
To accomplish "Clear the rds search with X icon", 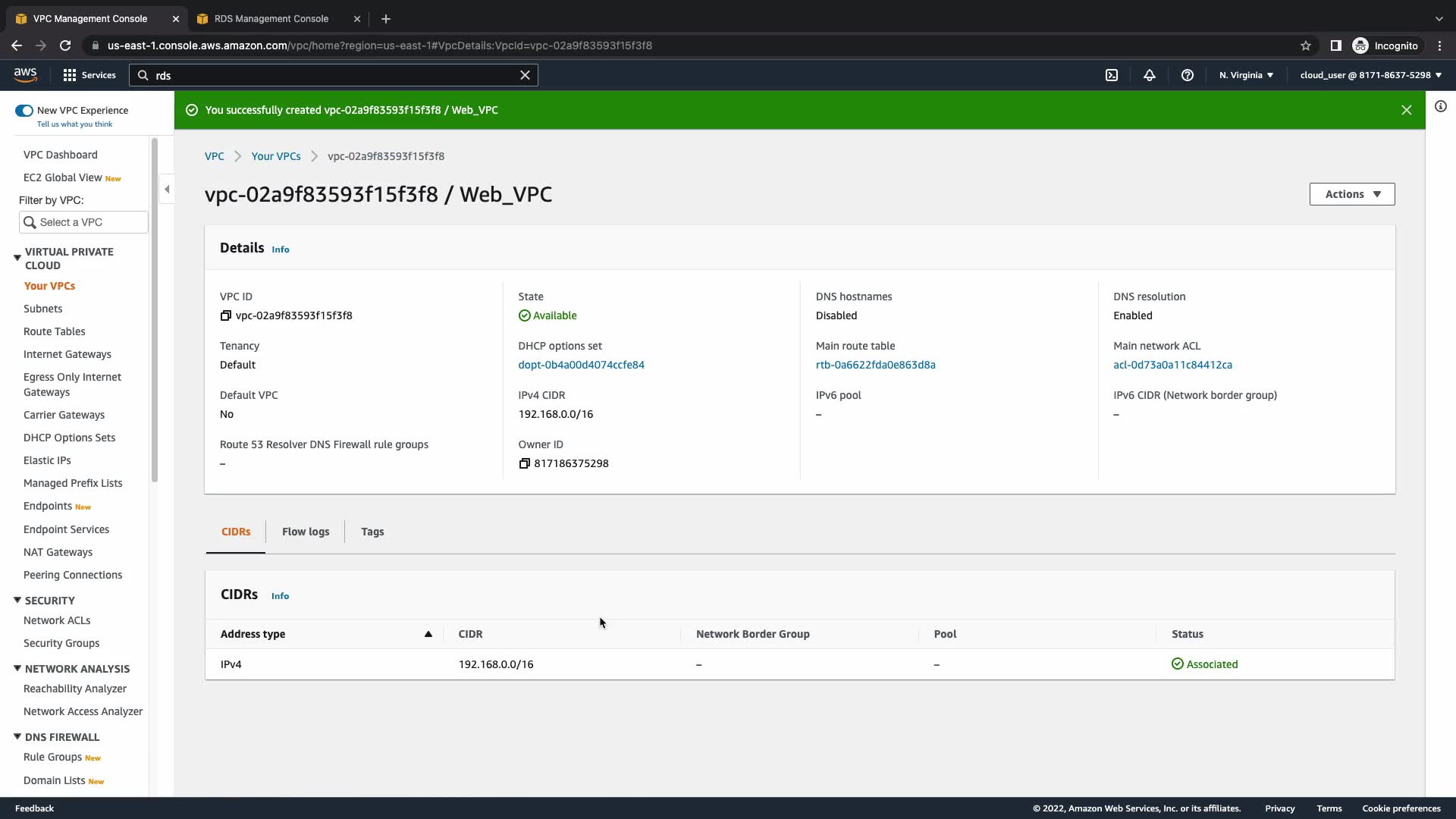I will click(x=525, y=75).
